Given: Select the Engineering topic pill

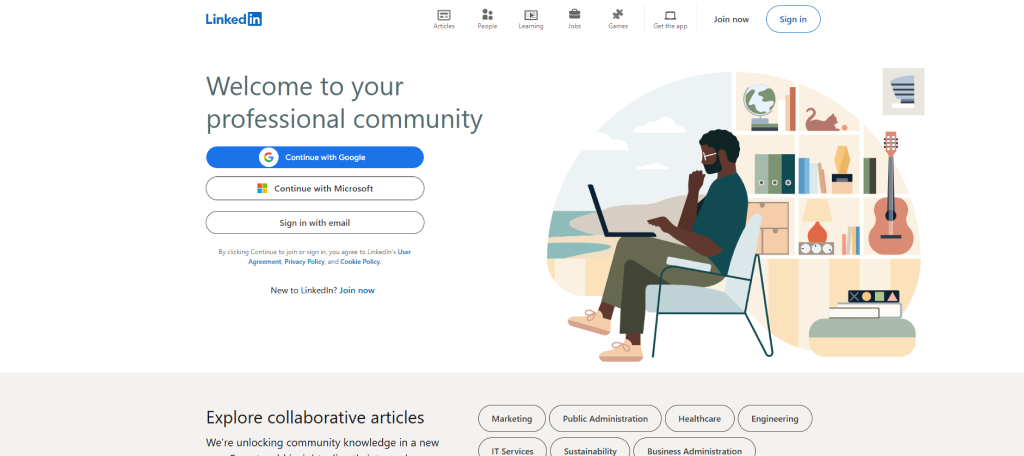Looking at the screenshot, I should [x=775, y=419].
